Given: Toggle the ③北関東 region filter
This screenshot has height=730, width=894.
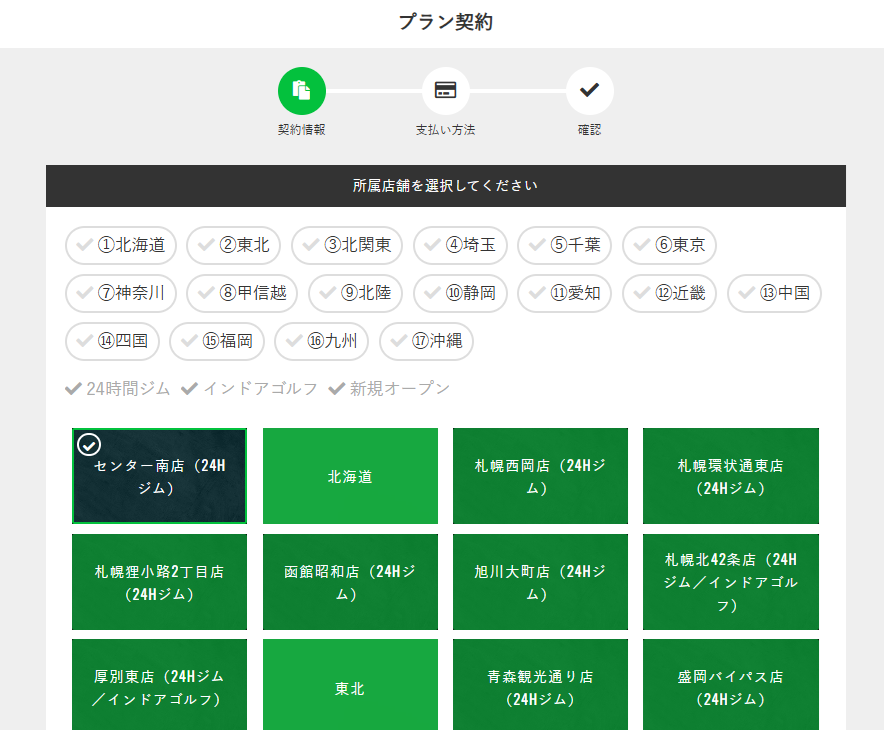Looking at the screenshot, I should coord(347,245).
